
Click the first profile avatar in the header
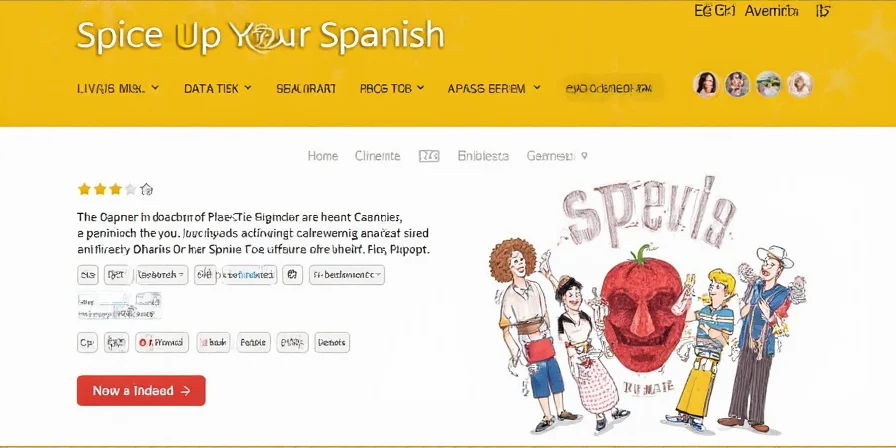[705, 85]
